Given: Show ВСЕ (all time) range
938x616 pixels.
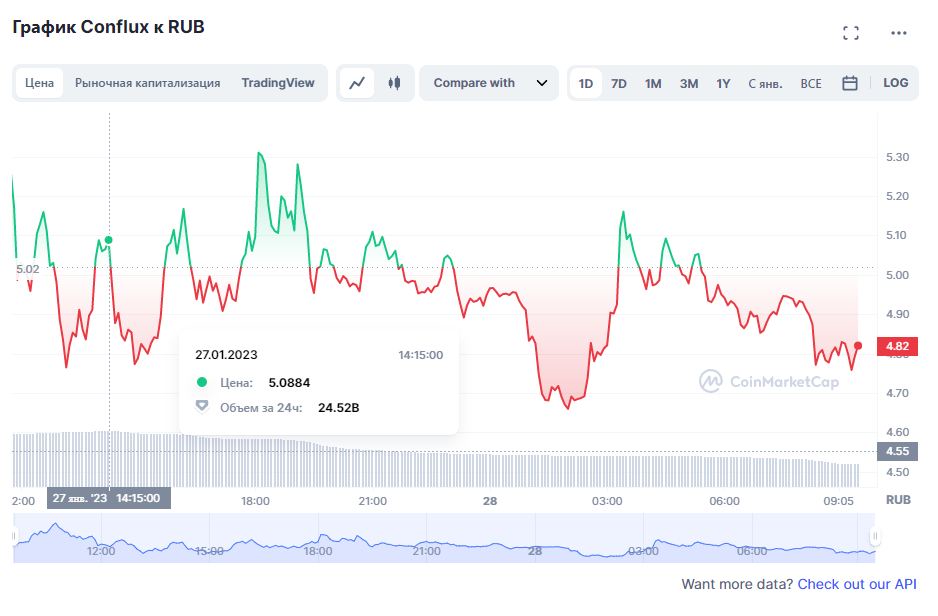Looking at the screenshot, I should point(811,83).
